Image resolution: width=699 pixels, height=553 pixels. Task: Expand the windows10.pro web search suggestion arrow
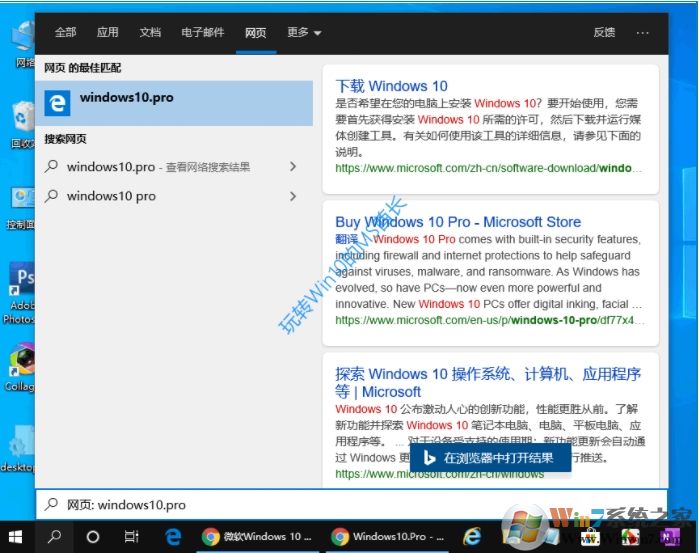click(x=293, y=166)
